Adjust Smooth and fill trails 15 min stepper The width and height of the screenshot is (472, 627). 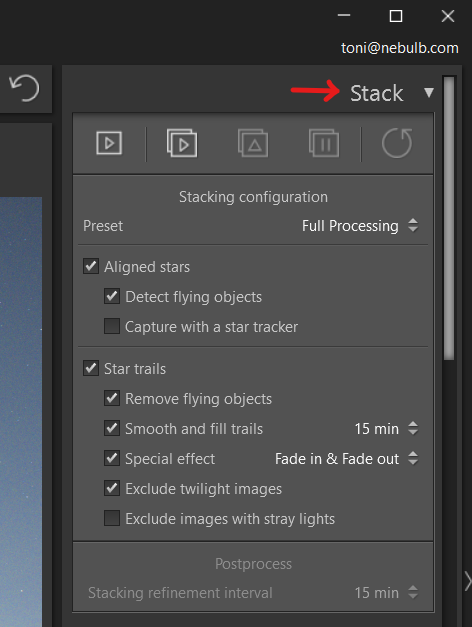(413, 429)
